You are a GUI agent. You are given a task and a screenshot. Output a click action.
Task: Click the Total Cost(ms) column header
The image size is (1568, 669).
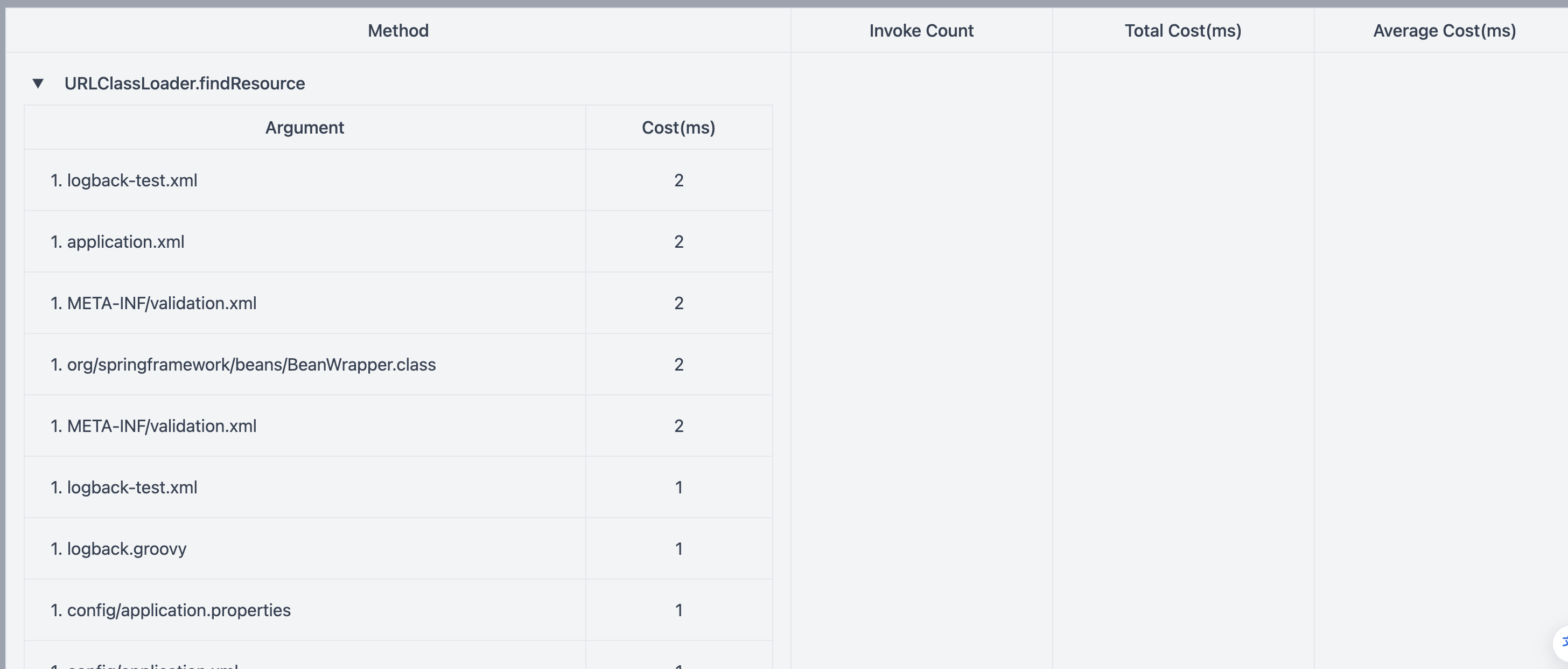coord(1182,31)
